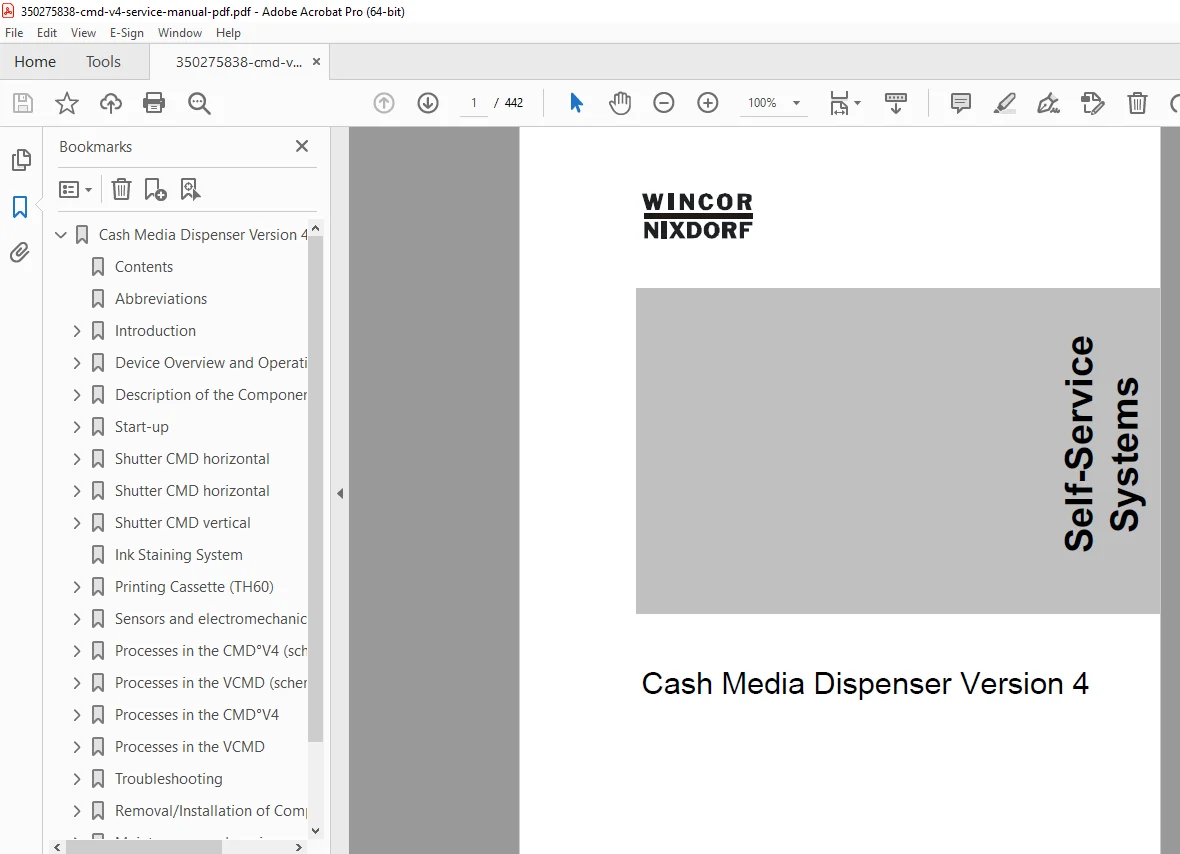This screenshot has width=1180, height=854.
Task: Open the Edit menu
Action: coord(47,33)
